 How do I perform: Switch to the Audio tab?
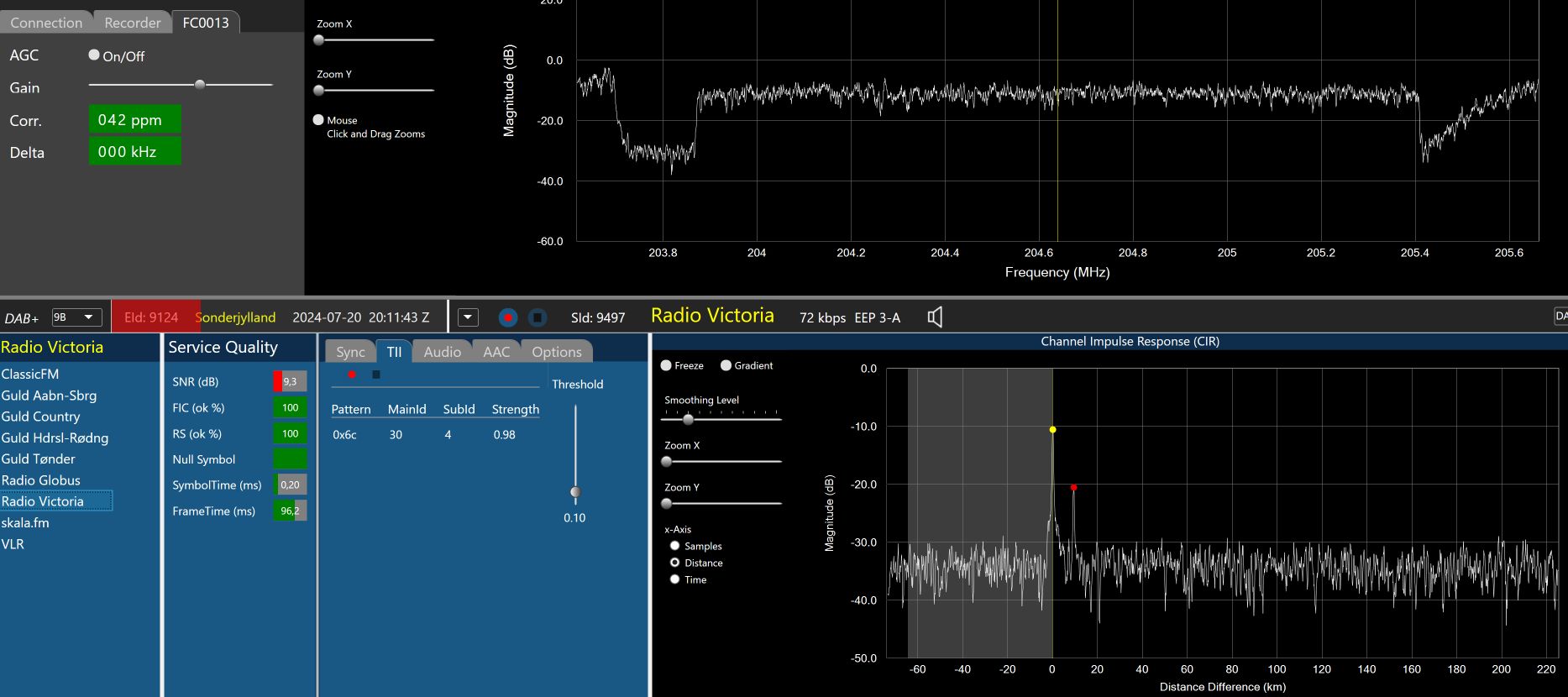(x=442, y=352)
